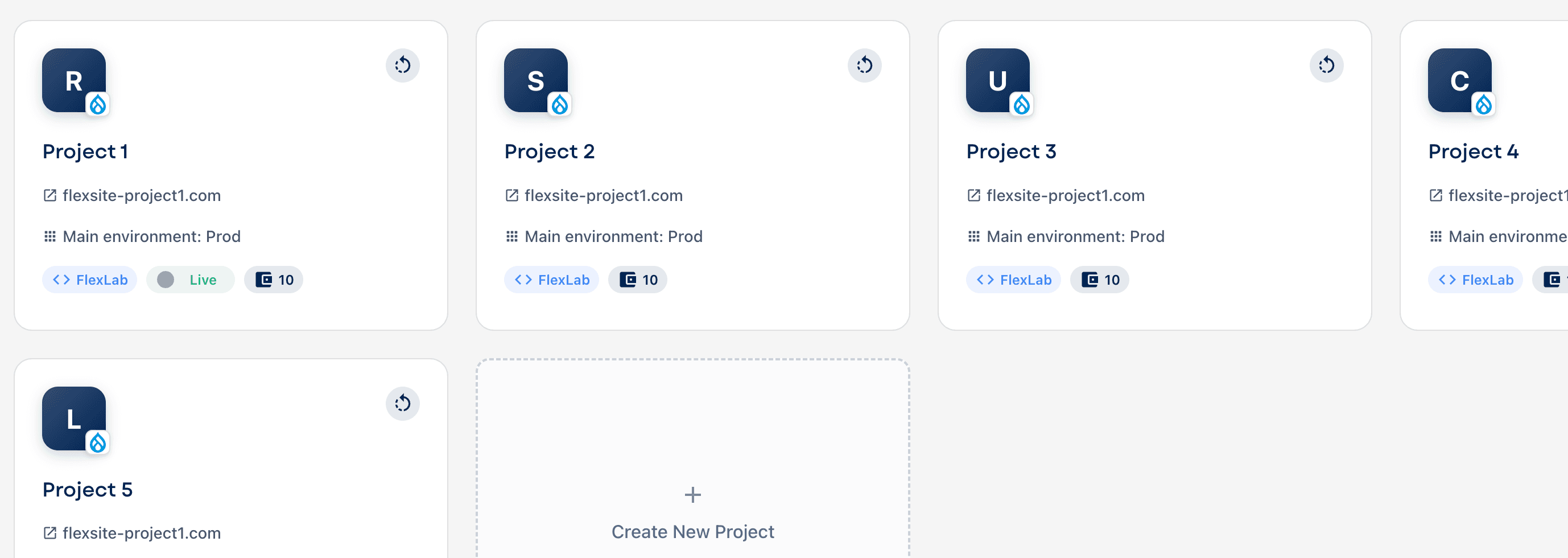Screen dimensions: 1568x558
Task: Open Project 1's flexsite-project1.com link
Action: [x=141, y=195]
